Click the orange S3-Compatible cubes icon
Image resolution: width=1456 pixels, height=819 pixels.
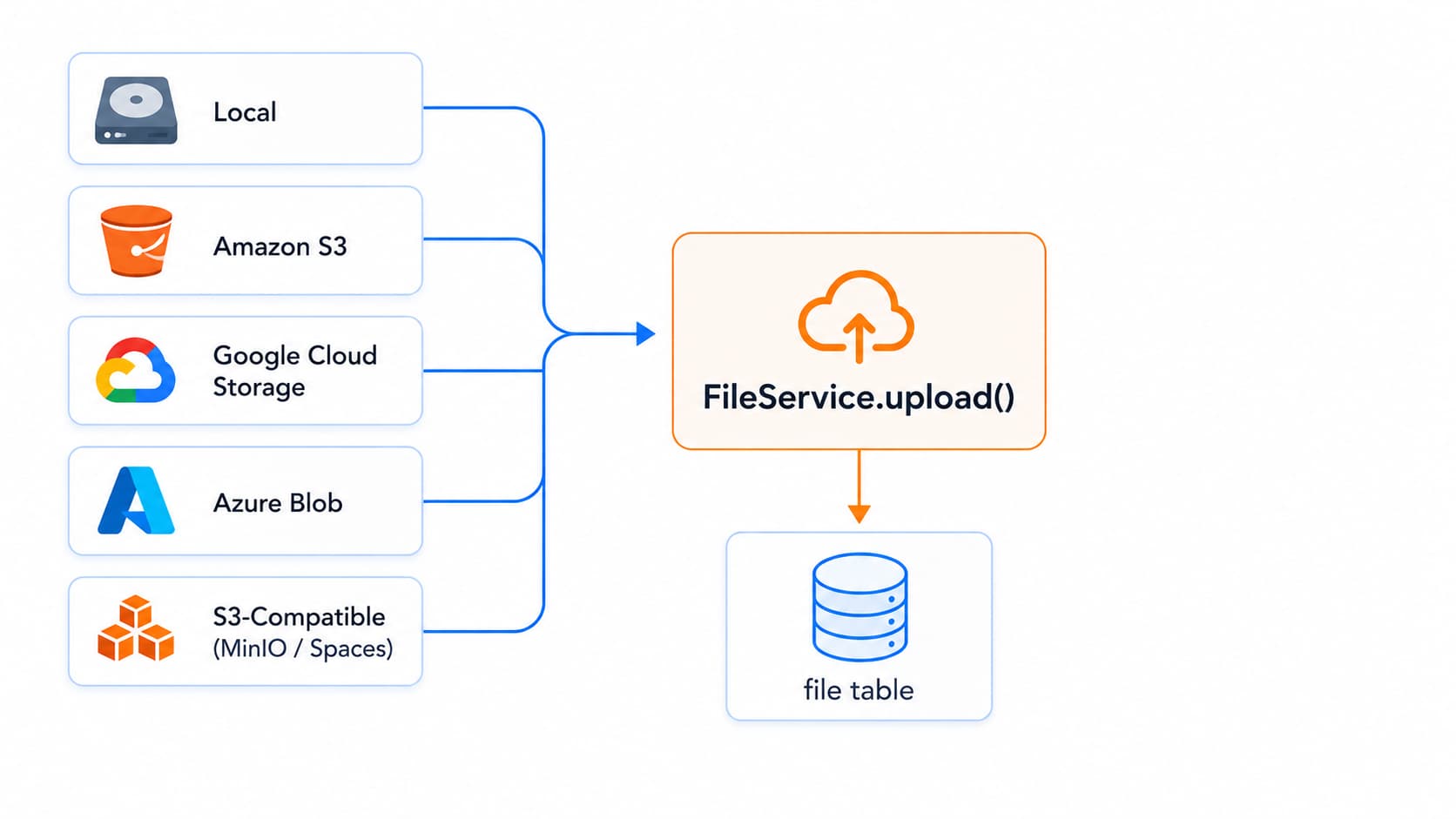point(136,628)
